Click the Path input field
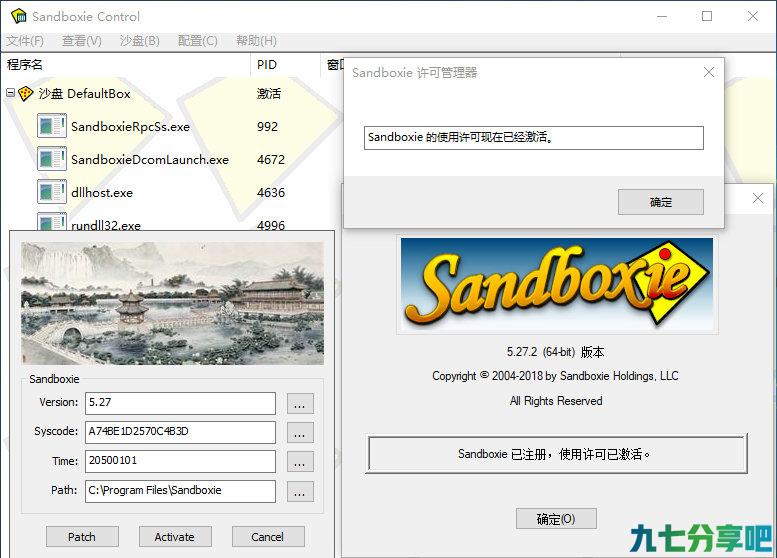 tap(180, 491)
